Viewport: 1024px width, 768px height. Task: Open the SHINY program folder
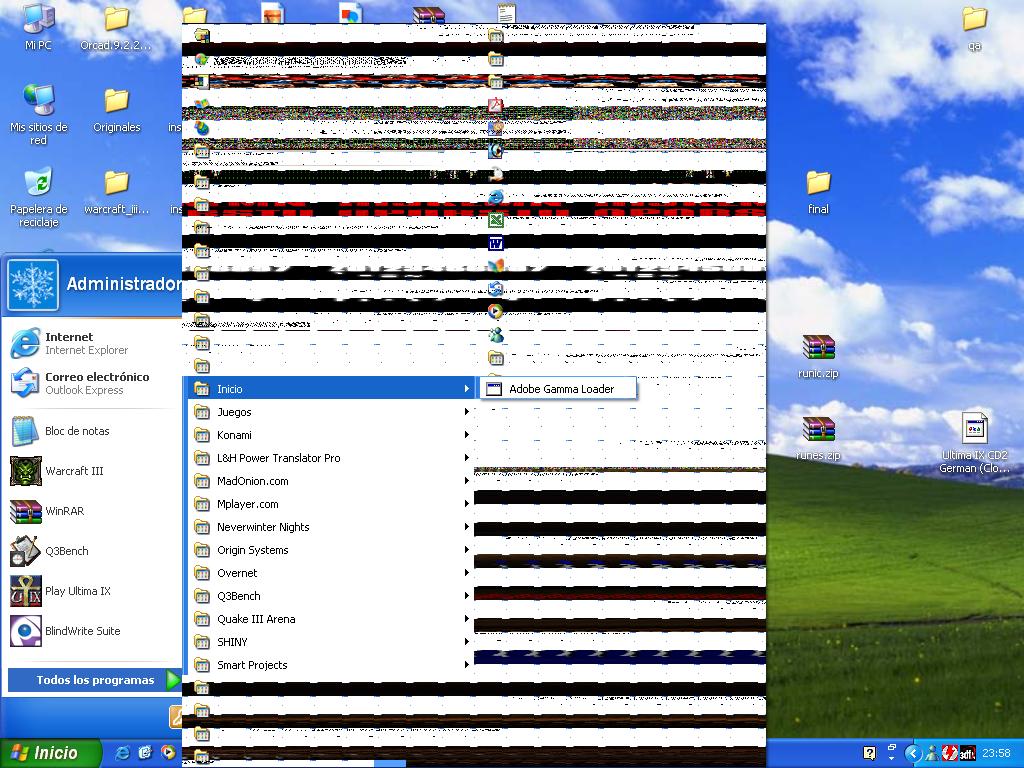coord(331,642)
